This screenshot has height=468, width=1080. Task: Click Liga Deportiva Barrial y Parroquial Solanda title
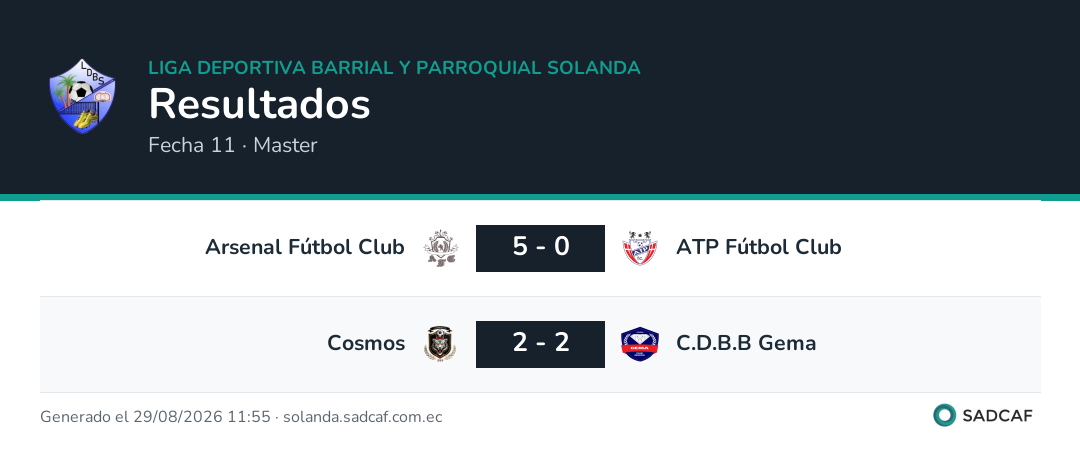(x=395, y=68)
